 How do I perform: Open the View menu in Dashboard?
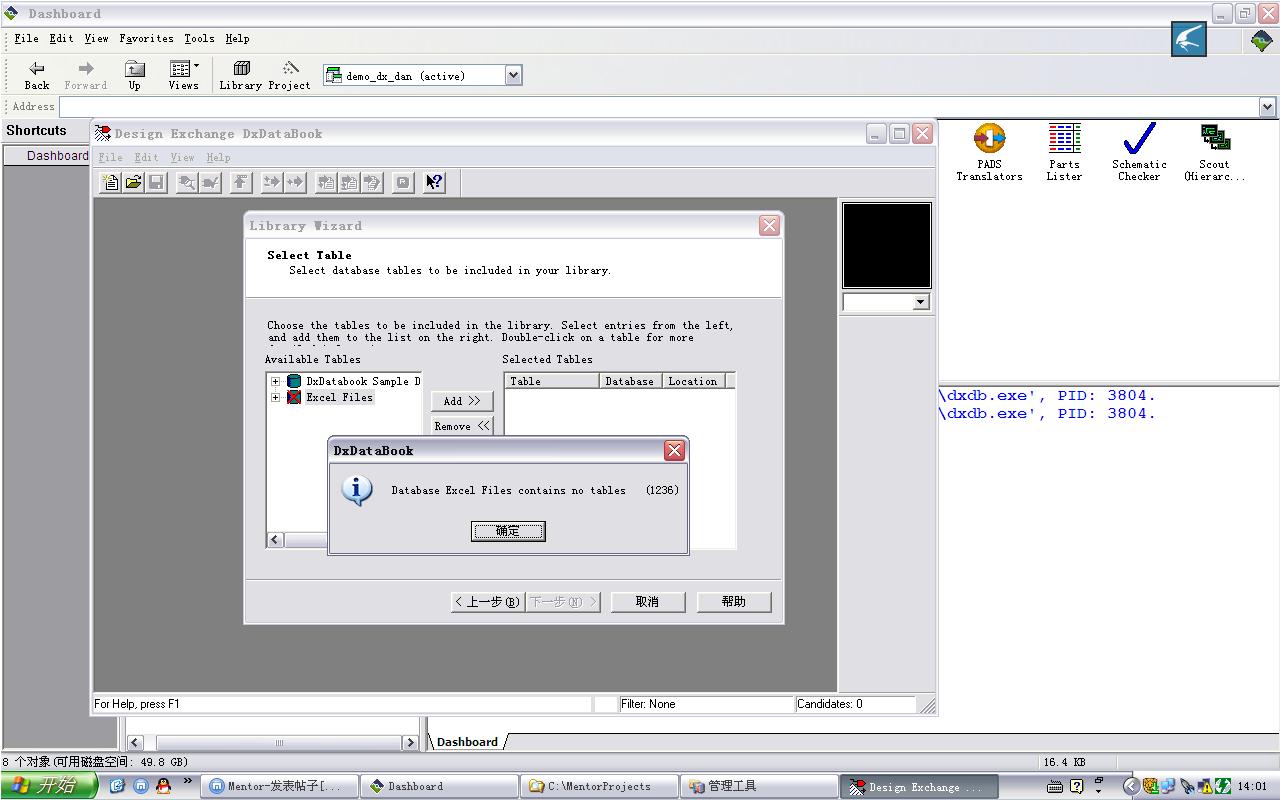tap(96, 38)
